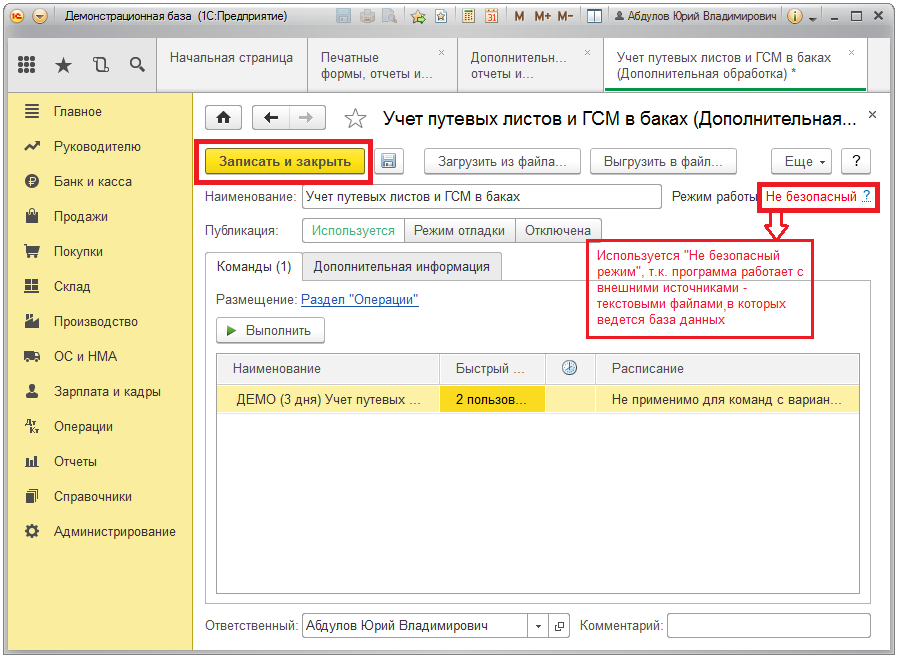Click the Выполнить button
Screen dimensions: 898x658
270,330
